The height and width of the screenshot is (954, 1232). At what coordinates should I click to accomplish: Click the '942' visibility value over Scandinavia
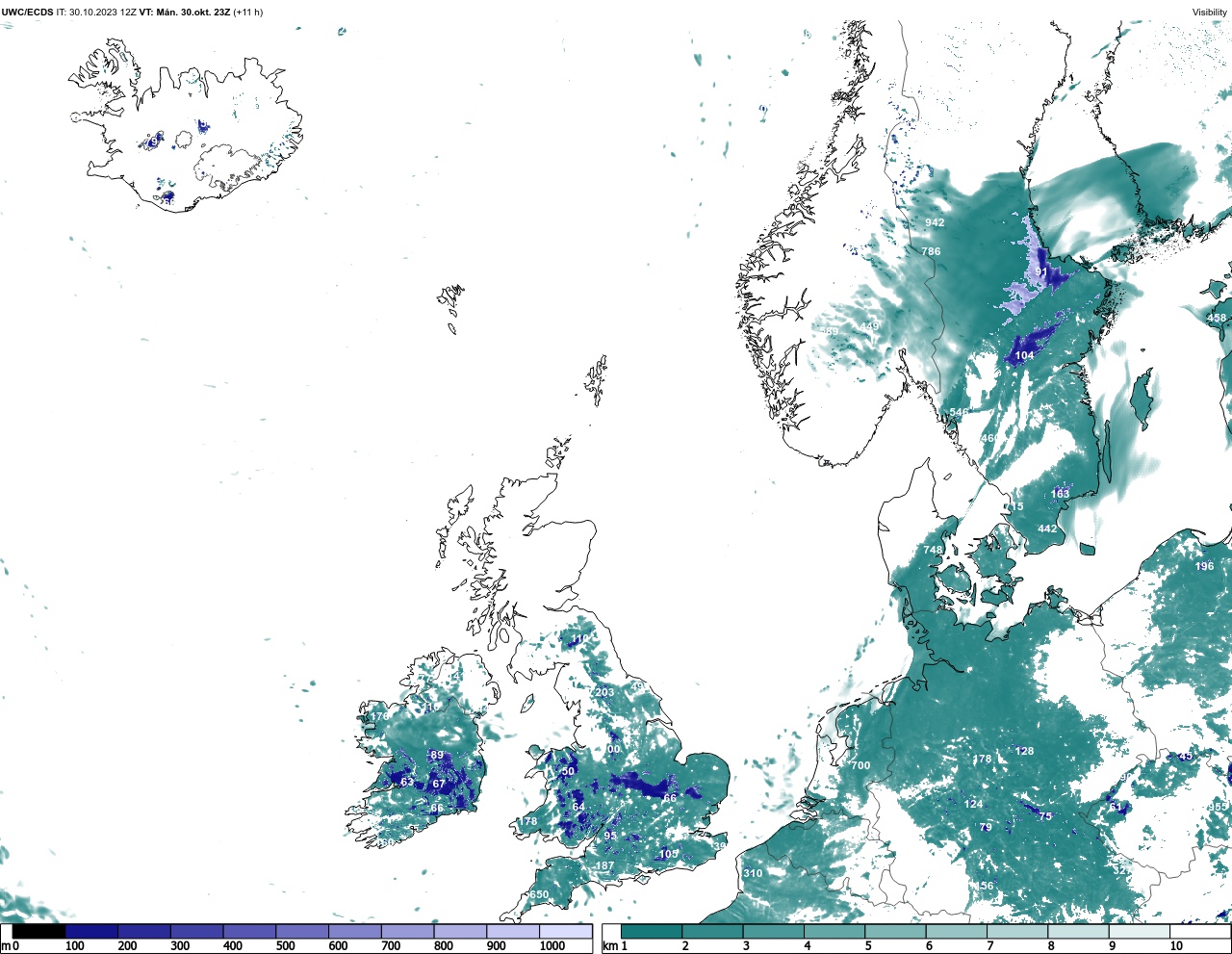click(x=935, y=222)
